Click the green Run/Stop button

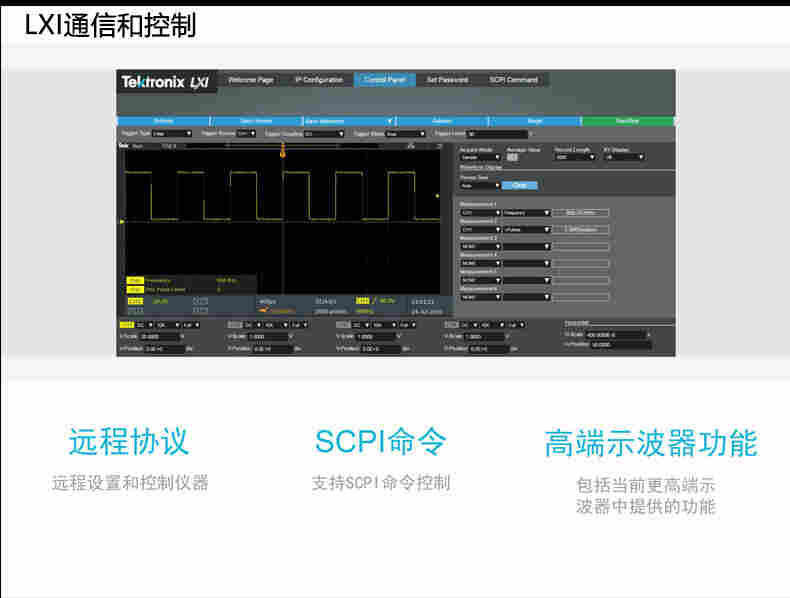click(627, 121)
